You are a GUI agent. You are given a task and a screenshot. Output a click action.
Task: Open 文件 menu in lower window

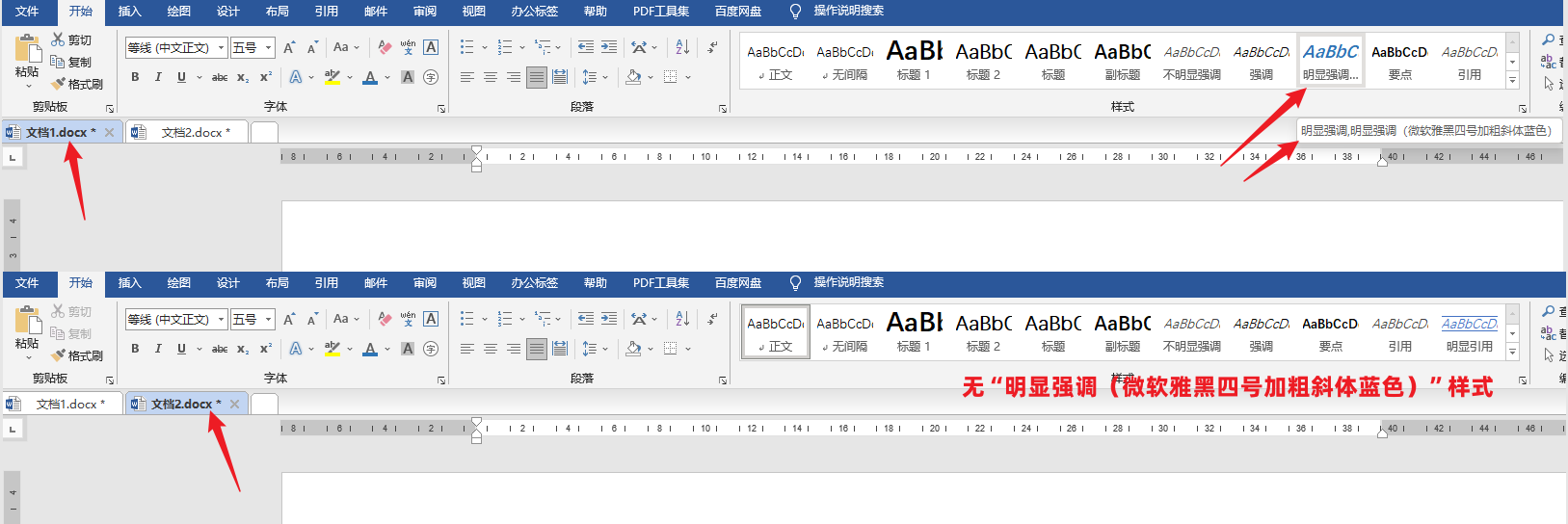point(27,283)
